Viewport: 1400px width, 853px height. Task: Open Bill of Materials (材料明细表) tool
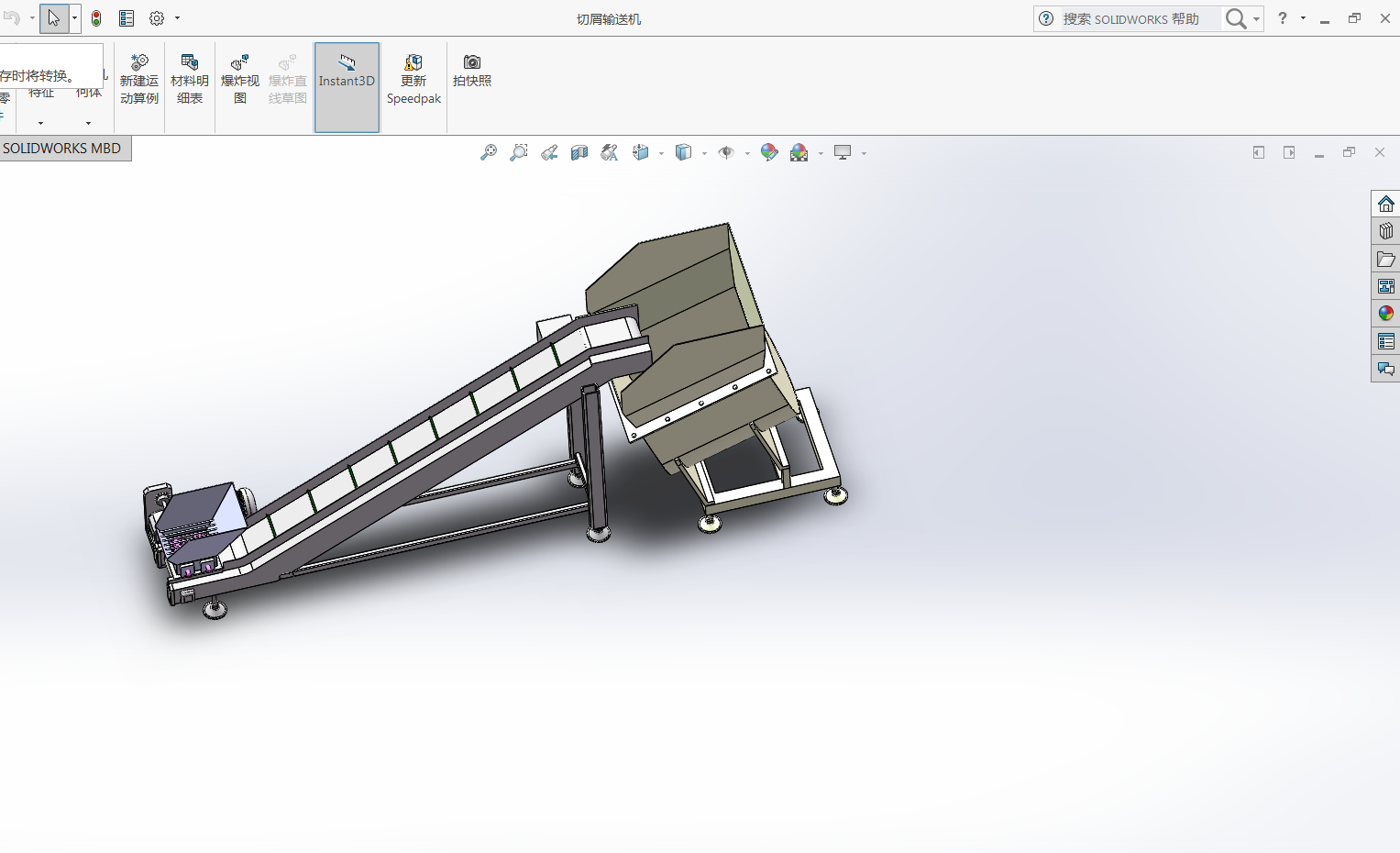coord(190,80)
